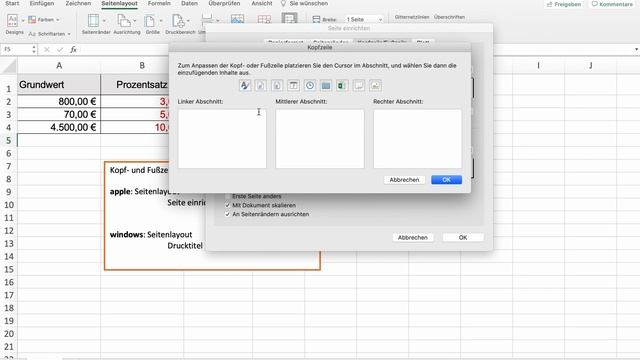Image resolution: width=640 pixels, height=360 pixels.
Task: Click the Name Box showing F5
Action: 16,49
